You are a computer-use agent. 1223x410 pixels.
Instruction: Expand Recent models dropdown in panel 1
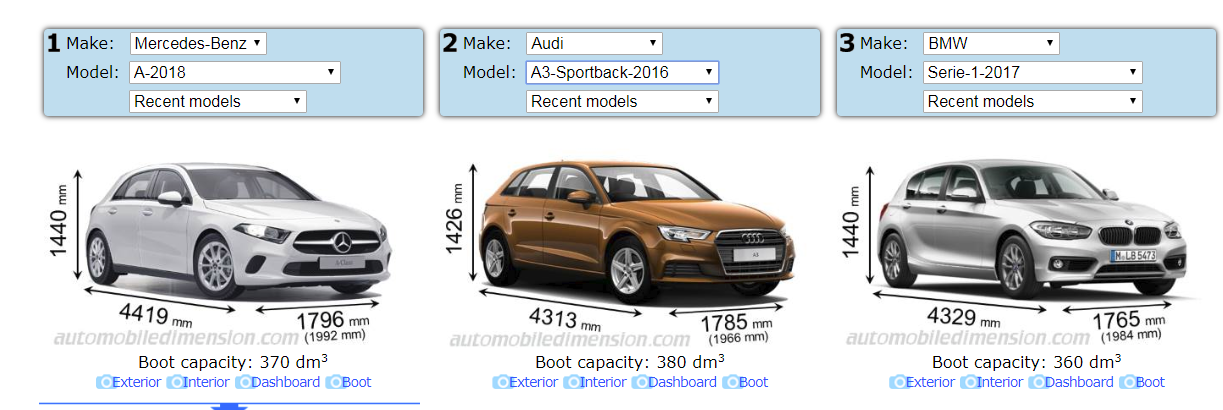click(218, 101)
